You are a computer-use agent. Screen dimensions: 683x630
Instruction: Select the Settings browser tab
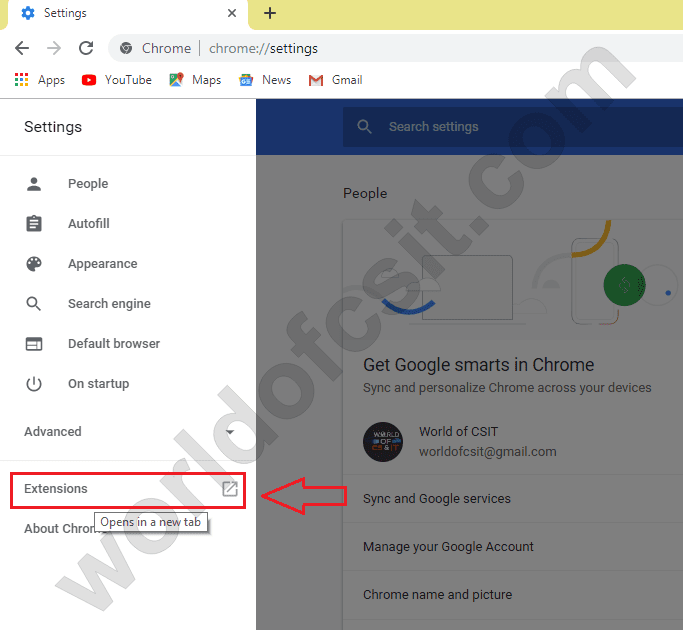[126, 14]
